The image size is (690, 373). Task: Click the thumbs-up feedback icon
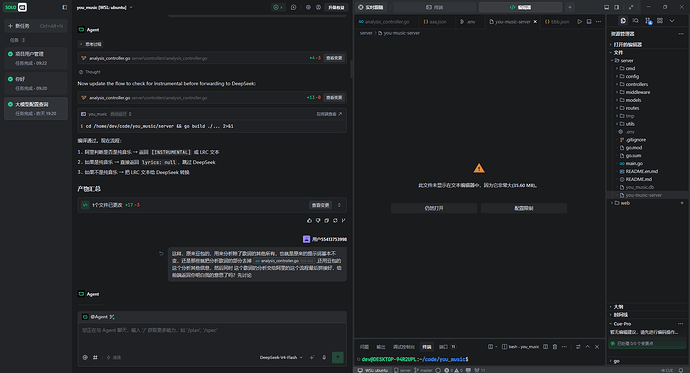point(309,220)
